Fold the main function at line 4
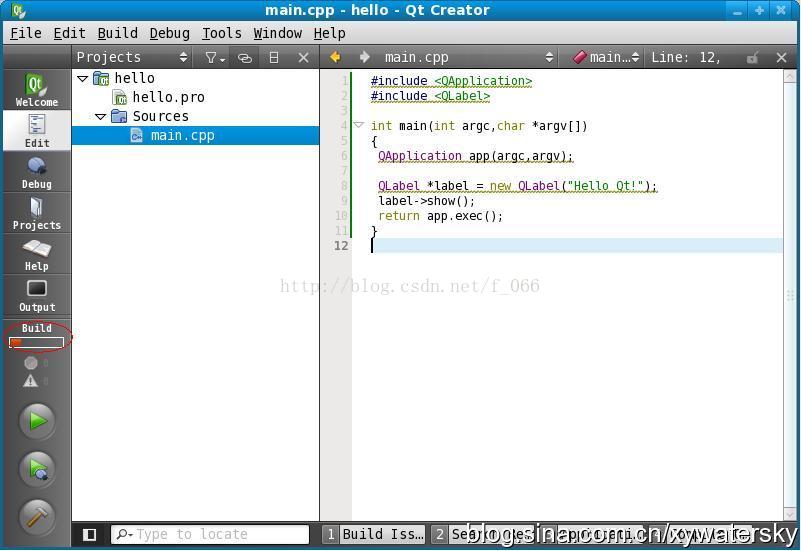Screen dimensions: 801x551 click(x=359, y=125)
